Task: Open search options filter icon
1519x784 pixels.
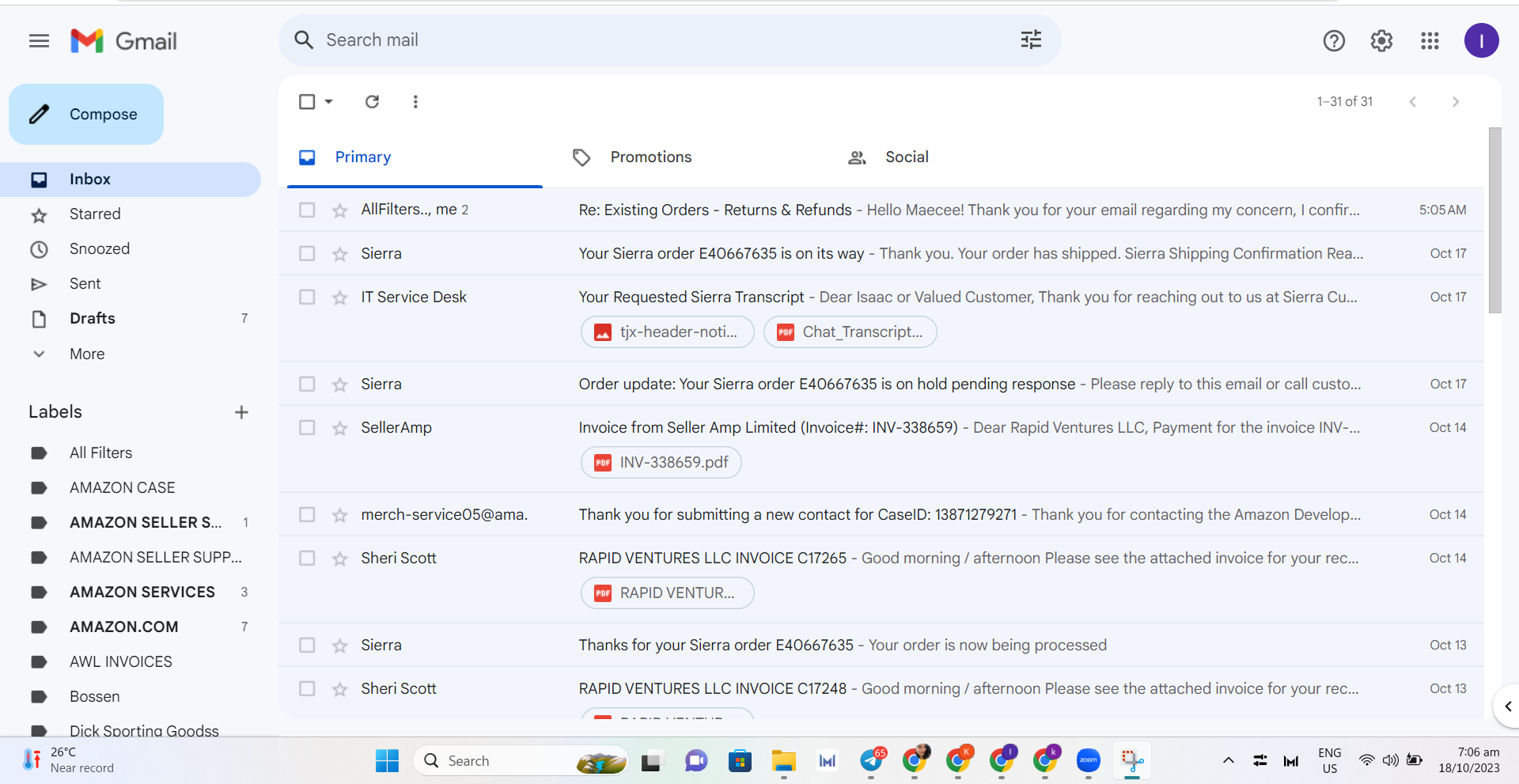Action: [1031, 40]
